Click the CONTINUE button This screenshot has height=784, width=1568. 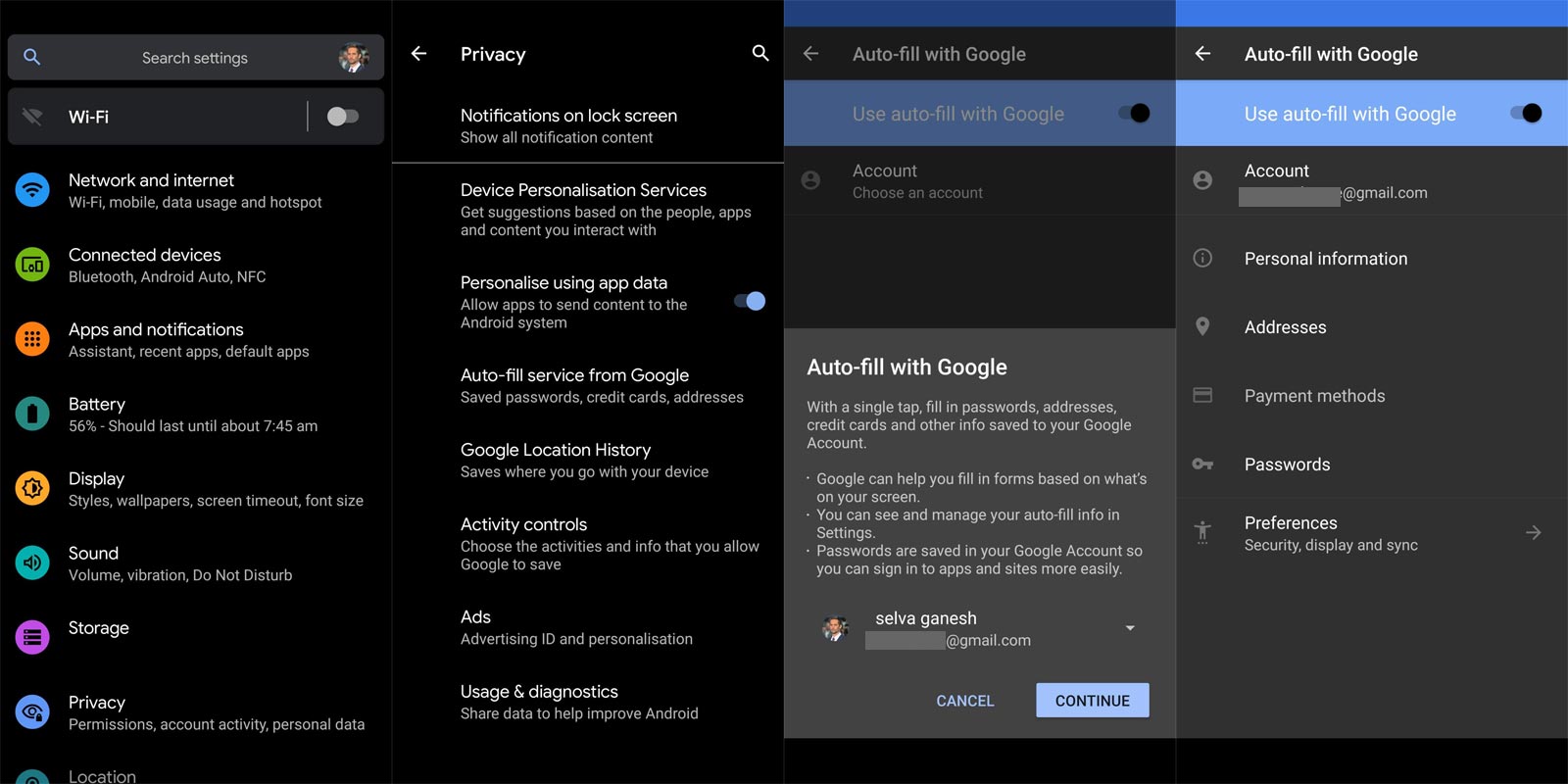tap(1093, 701)
